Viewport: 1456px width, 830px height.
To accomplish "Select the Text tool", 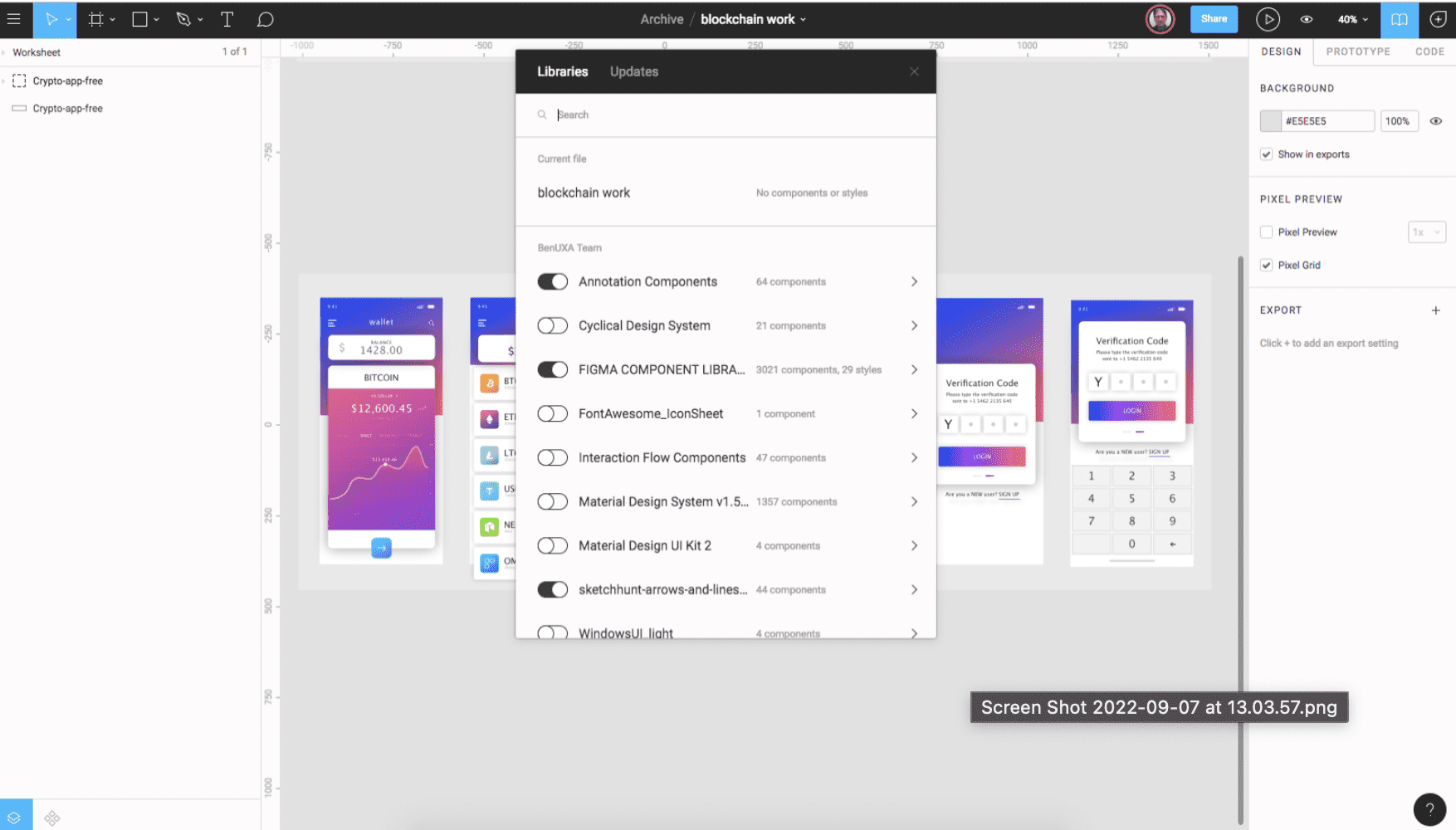I will click(227, 19).
